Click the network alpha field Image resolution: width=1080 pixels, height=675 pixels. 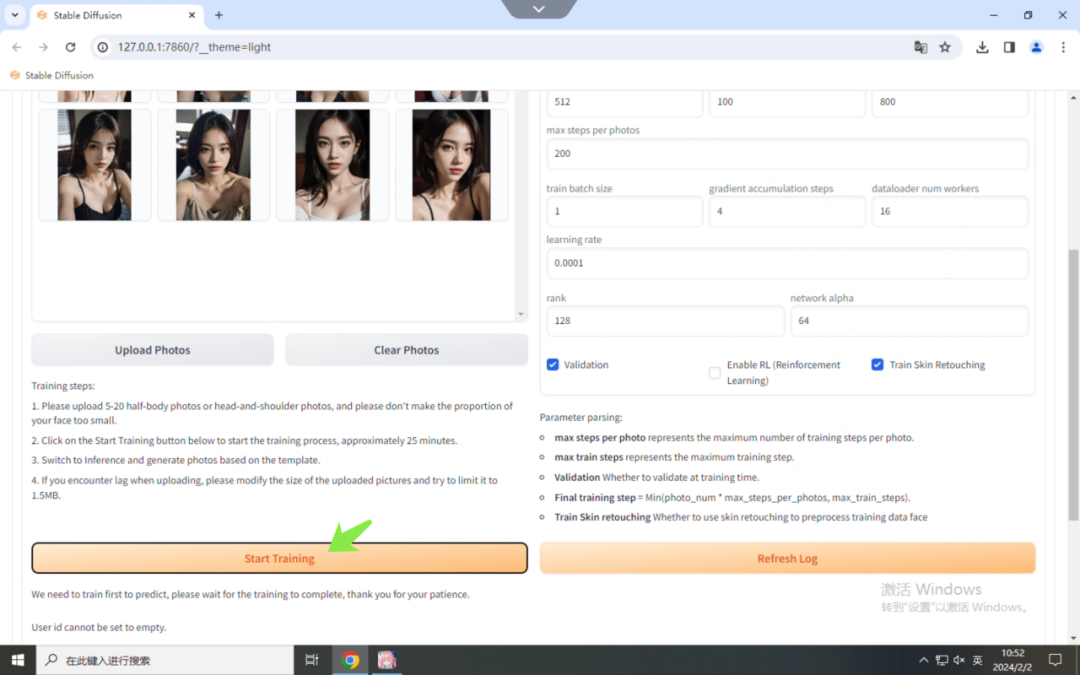pos(909,320)
